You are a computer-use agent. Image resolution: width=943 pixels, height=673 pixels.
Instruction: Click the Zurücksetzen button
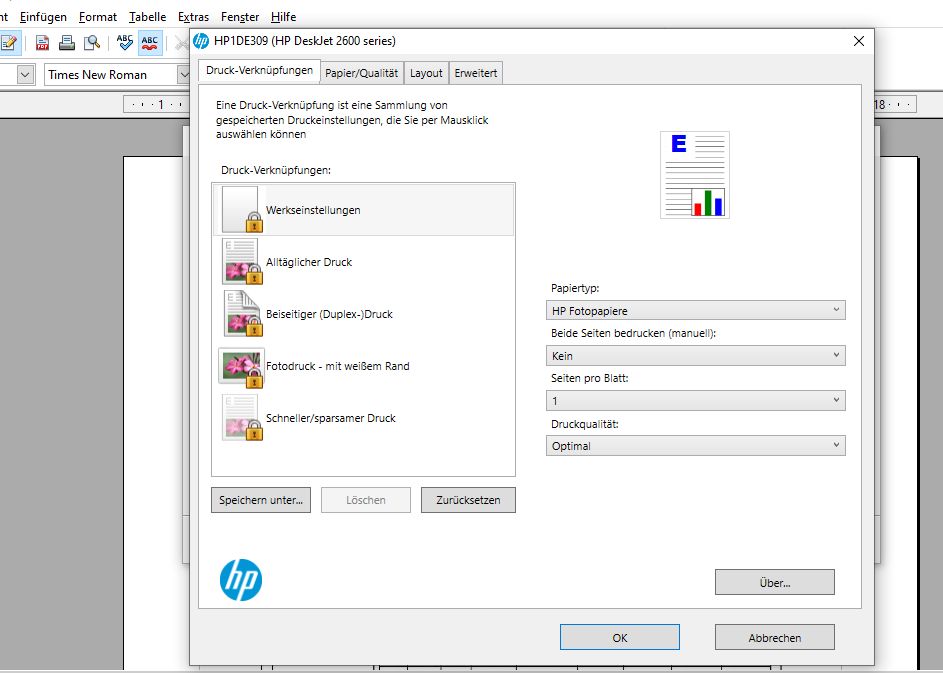coord(468,500)
